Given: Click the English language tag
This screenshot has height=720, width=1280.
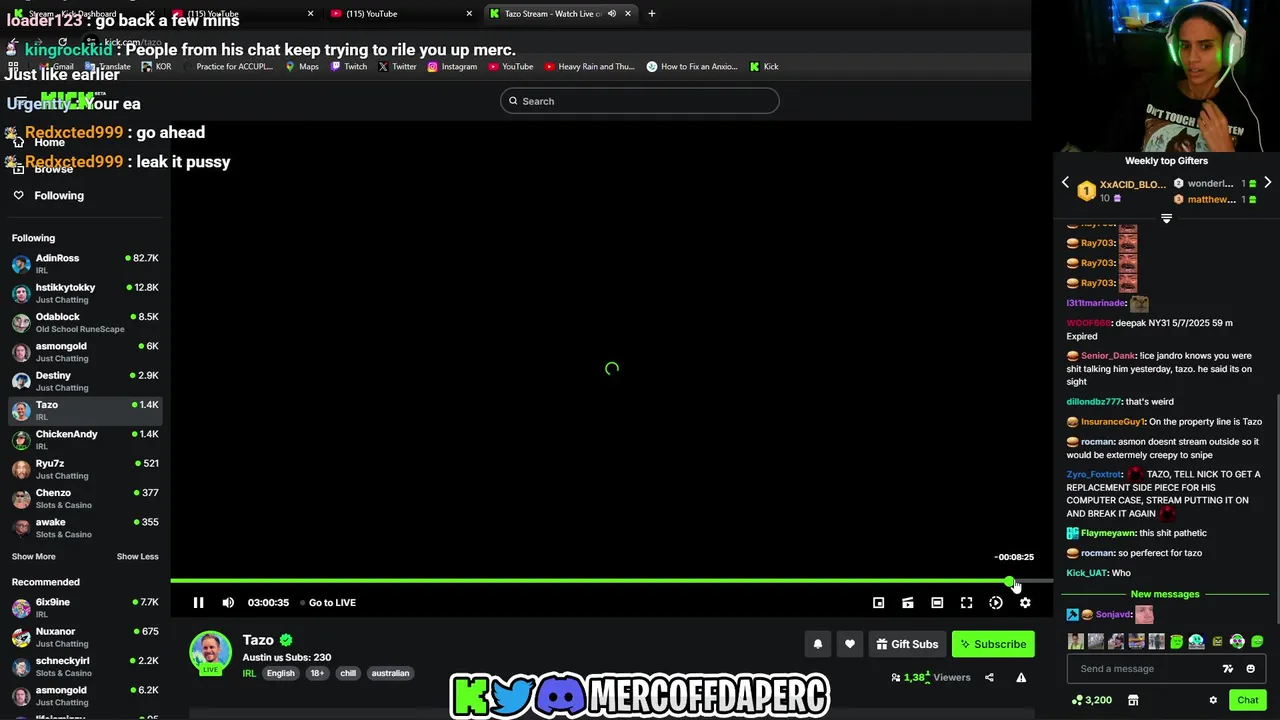Looking at the screenshot, I should 280,673.
